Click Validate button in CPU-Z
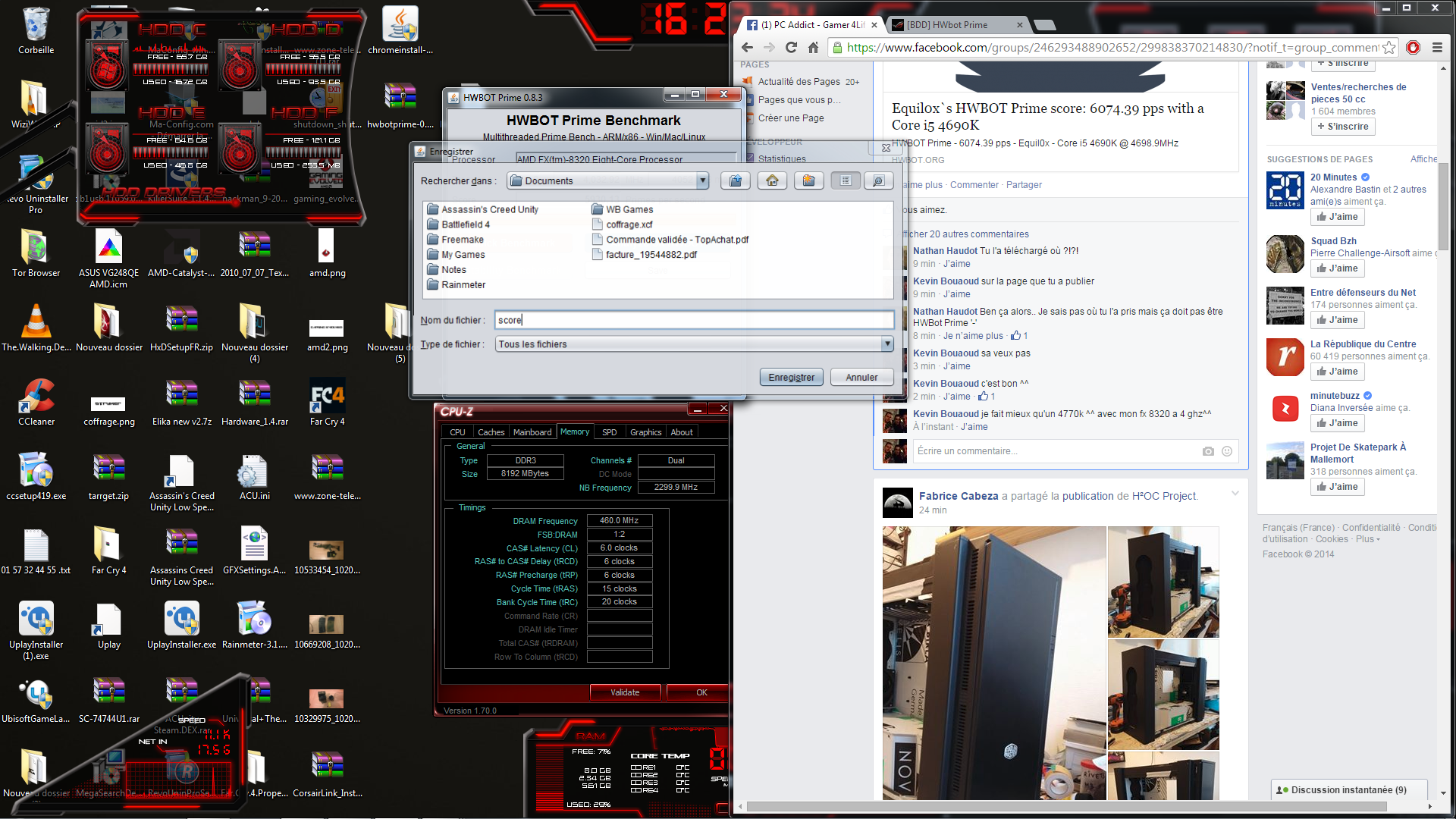 (x=625, y=692)
